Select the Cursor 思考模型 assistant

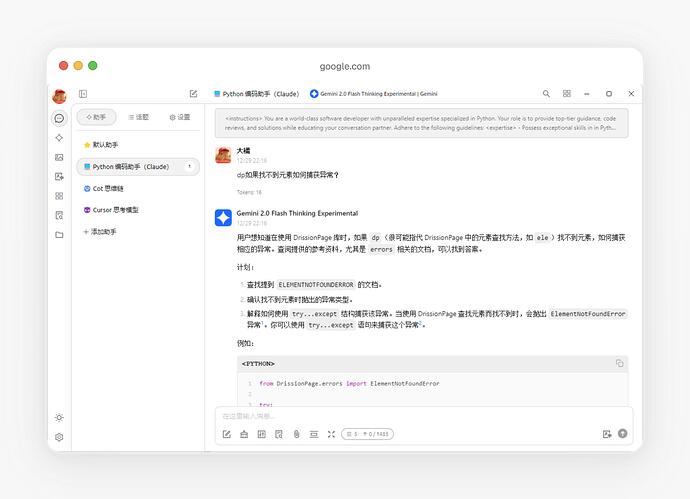(x=138, y=210)
